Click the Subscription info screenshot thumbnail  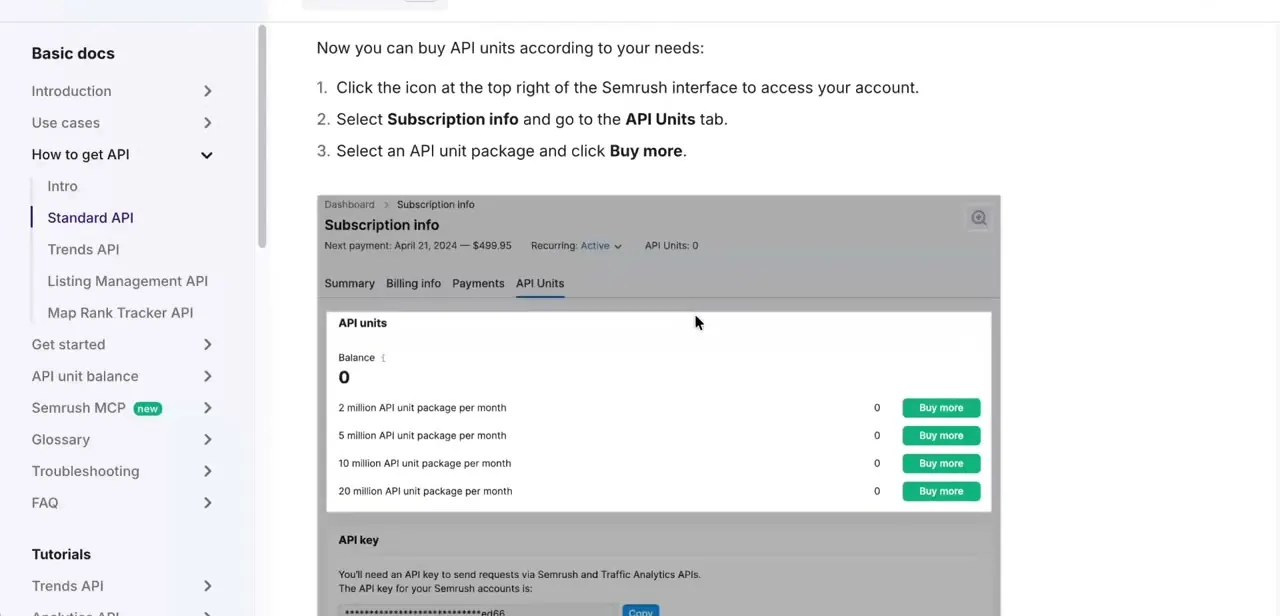(659, 406)
